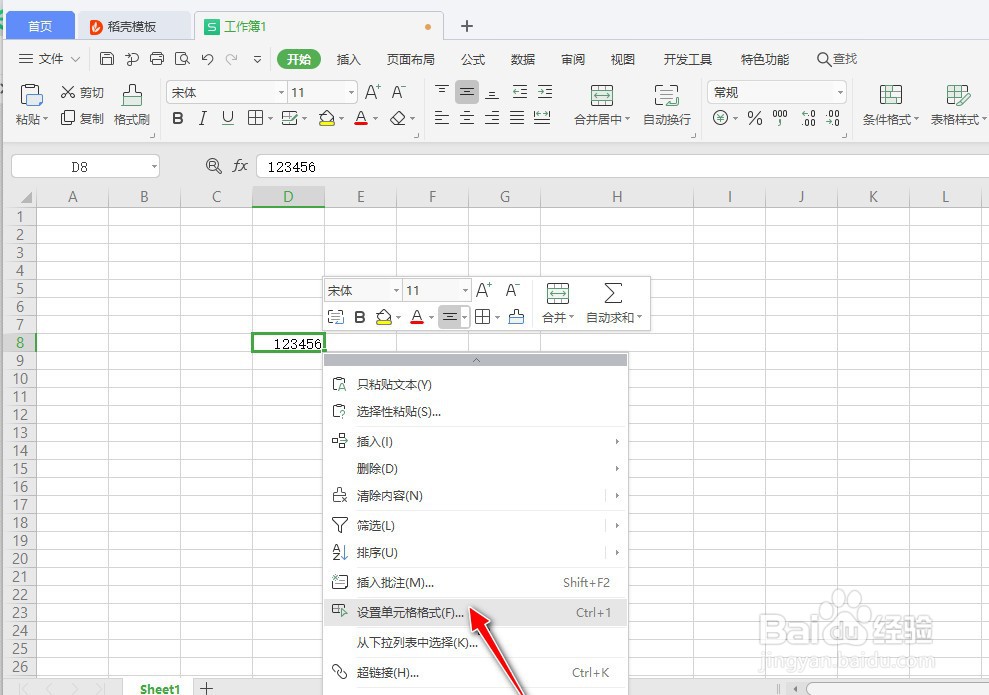Toggle middle vertical alignment in ribbon
Image resolution: width=989 pixels, height=695 pixels.
point(467,92)
